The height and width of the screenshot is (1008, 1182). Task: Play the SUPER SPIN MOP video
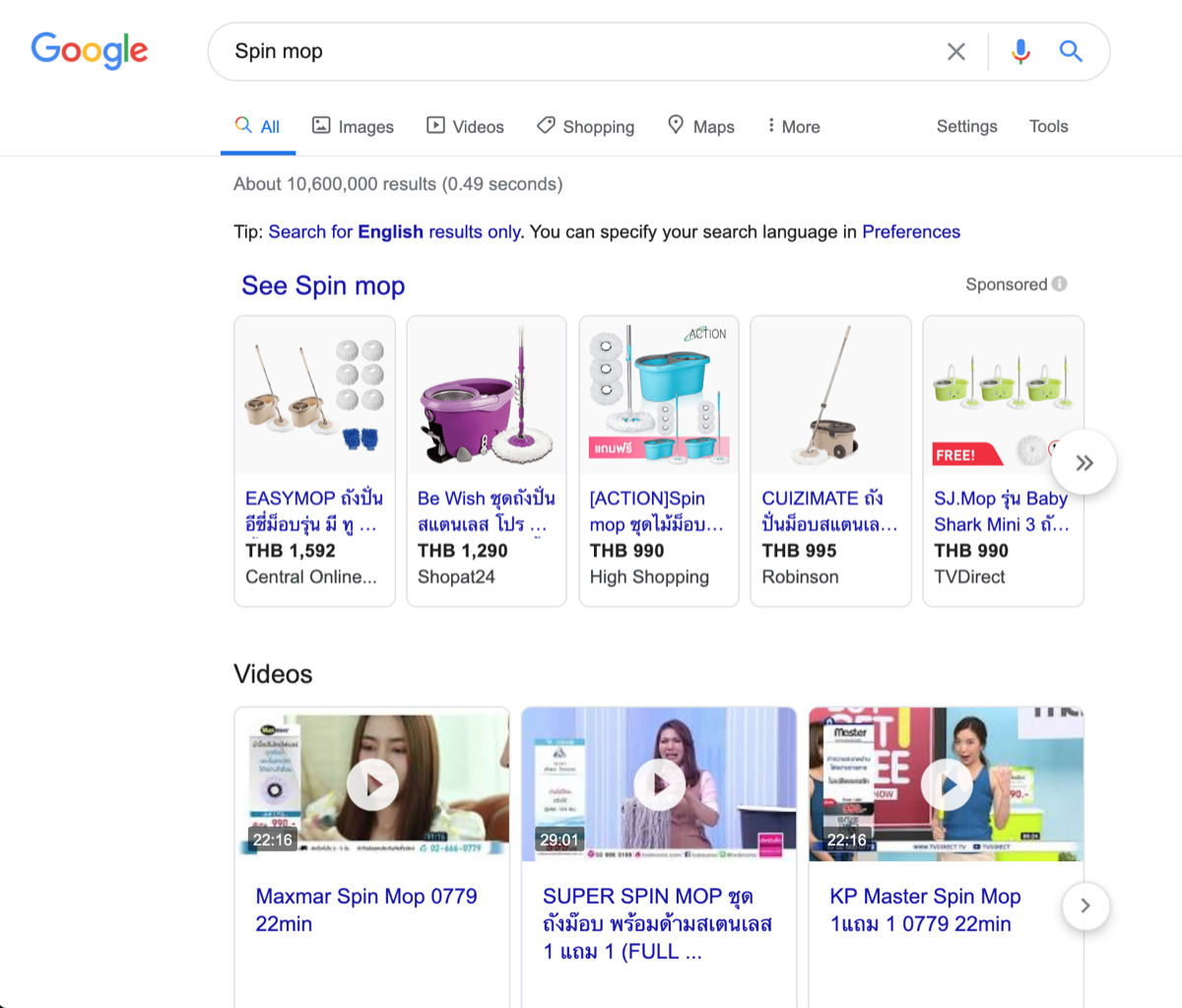659,784
